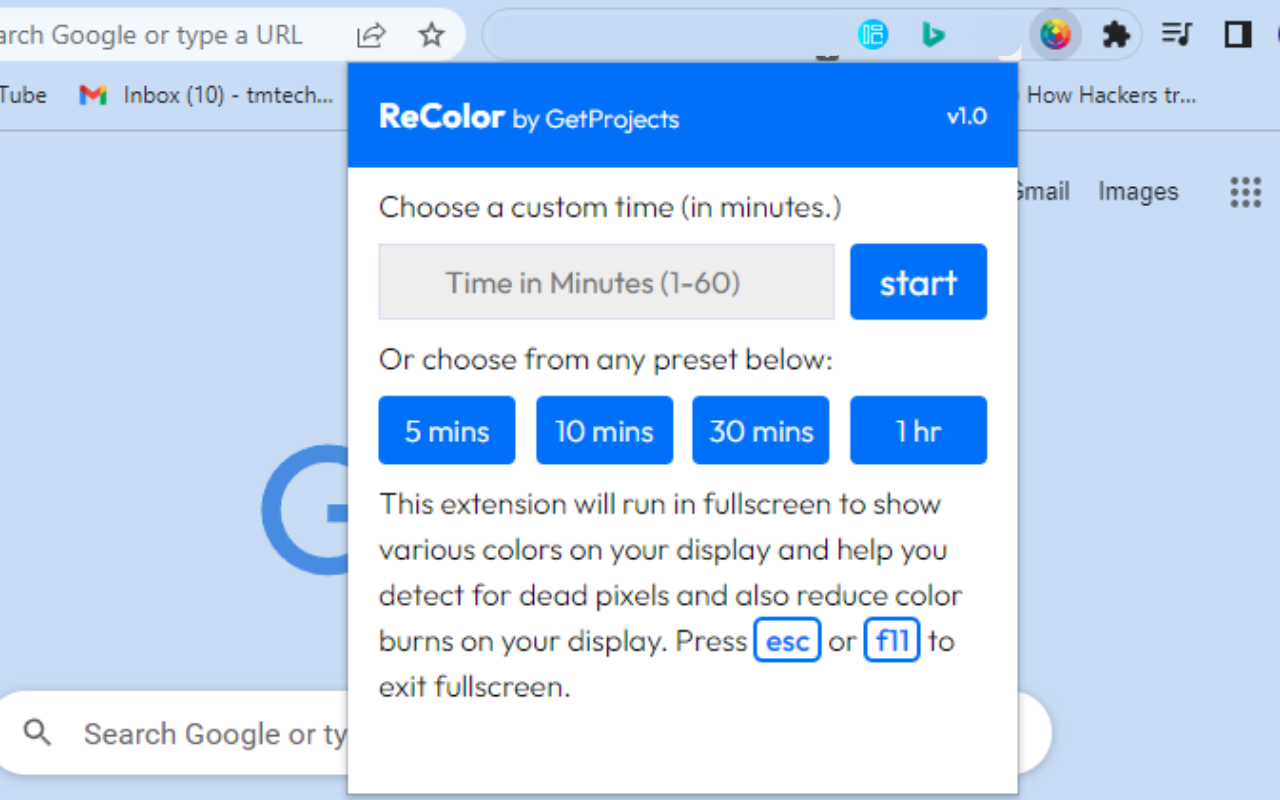Open the Extensions puzzle piece menu
1280x800 pixels.
pyautogui.click(x=1115, y=35)
